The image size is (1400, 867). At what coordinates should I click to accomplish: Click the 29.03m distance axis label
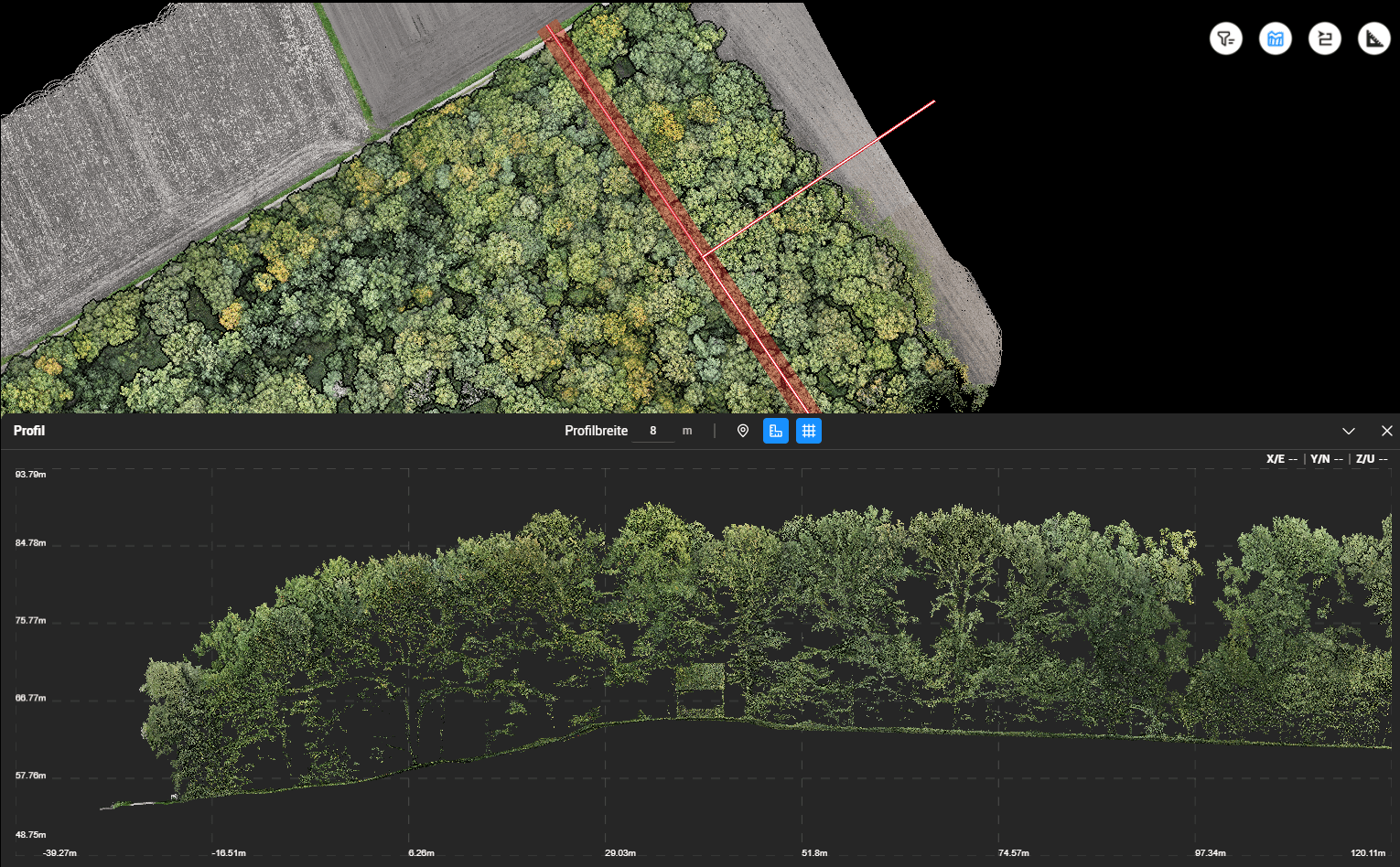coord(620,853)
